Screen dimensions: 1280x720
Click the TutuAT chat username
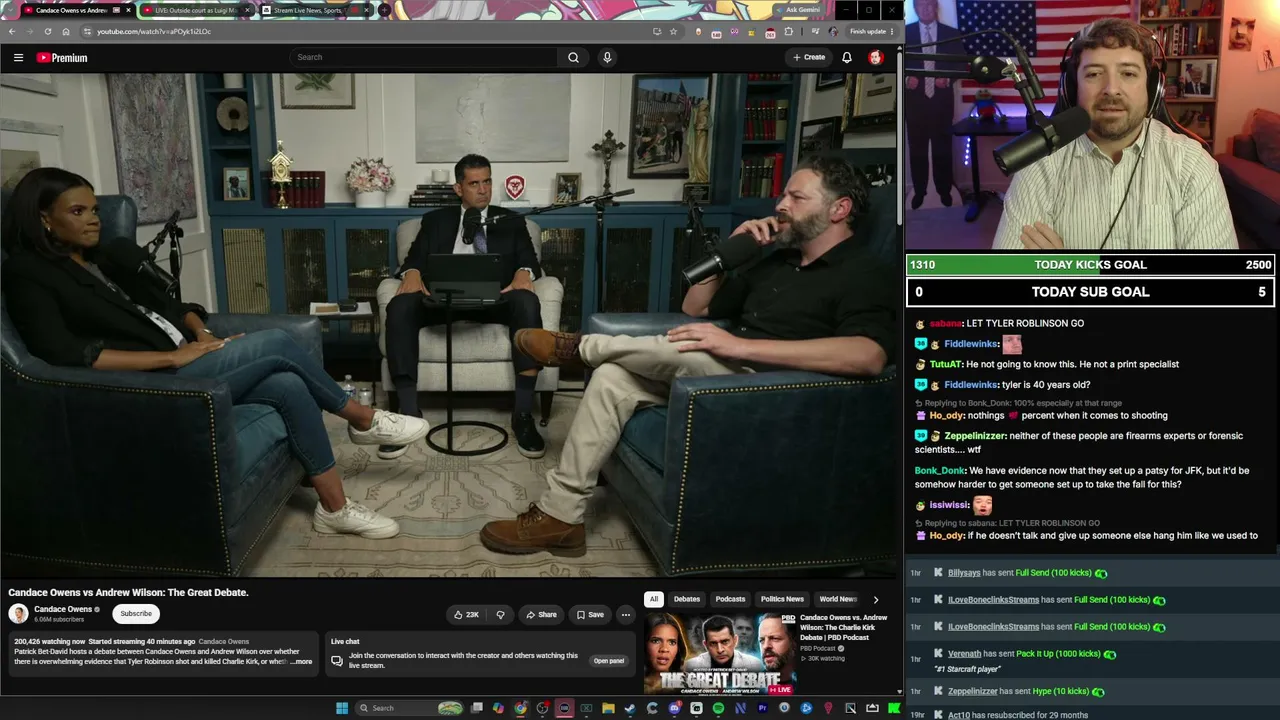pyautogui.click(x=946, y=364)
